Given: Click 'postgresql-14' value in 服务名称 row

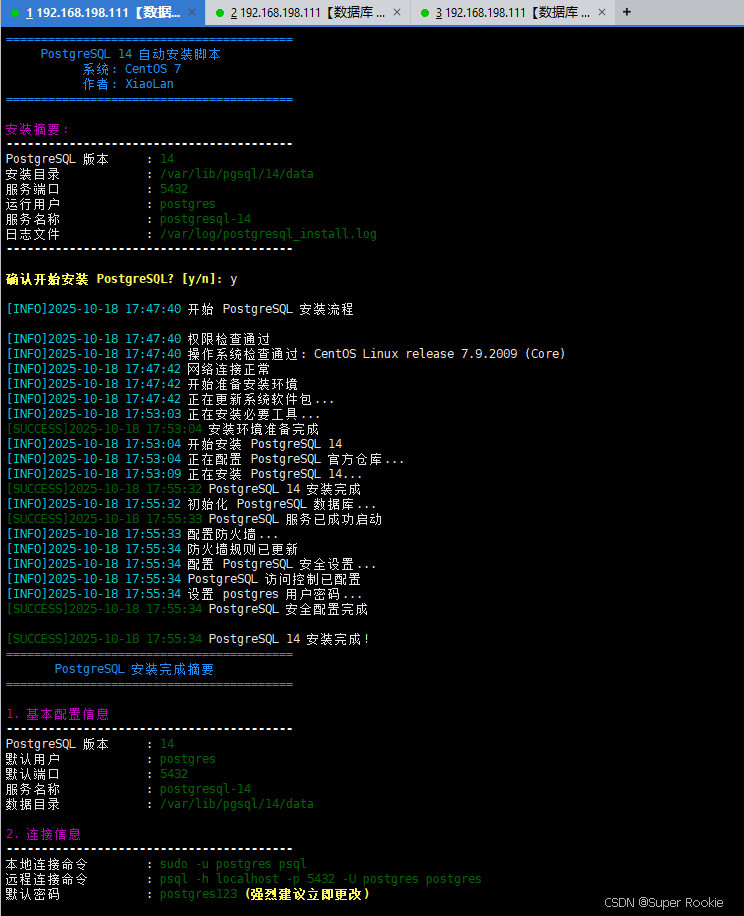Looking at the screenshot, I should tap(206, 219).
